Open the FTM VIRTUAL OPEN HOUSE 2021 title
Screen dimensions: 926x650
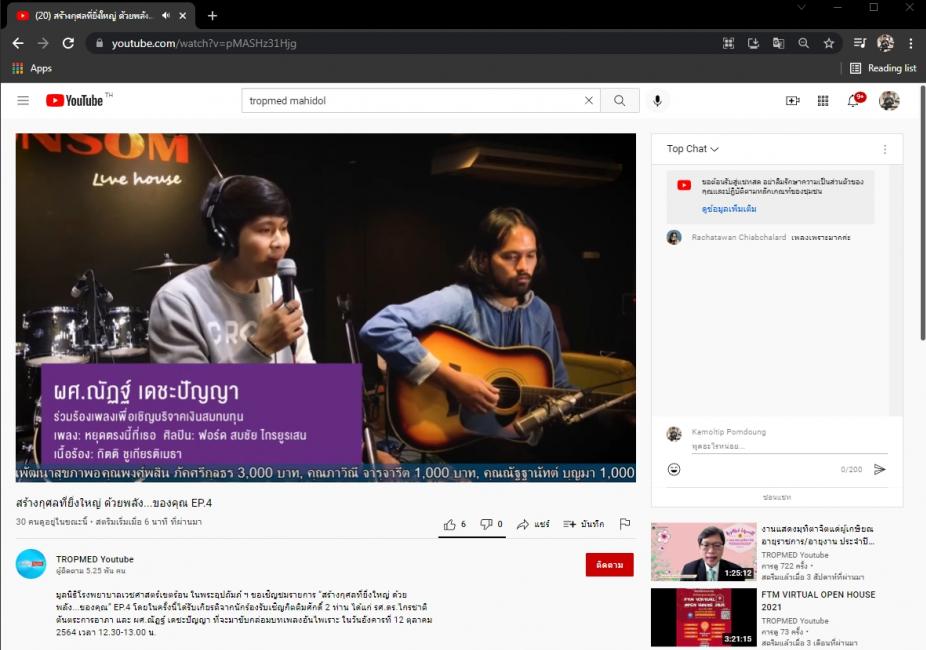819,600
